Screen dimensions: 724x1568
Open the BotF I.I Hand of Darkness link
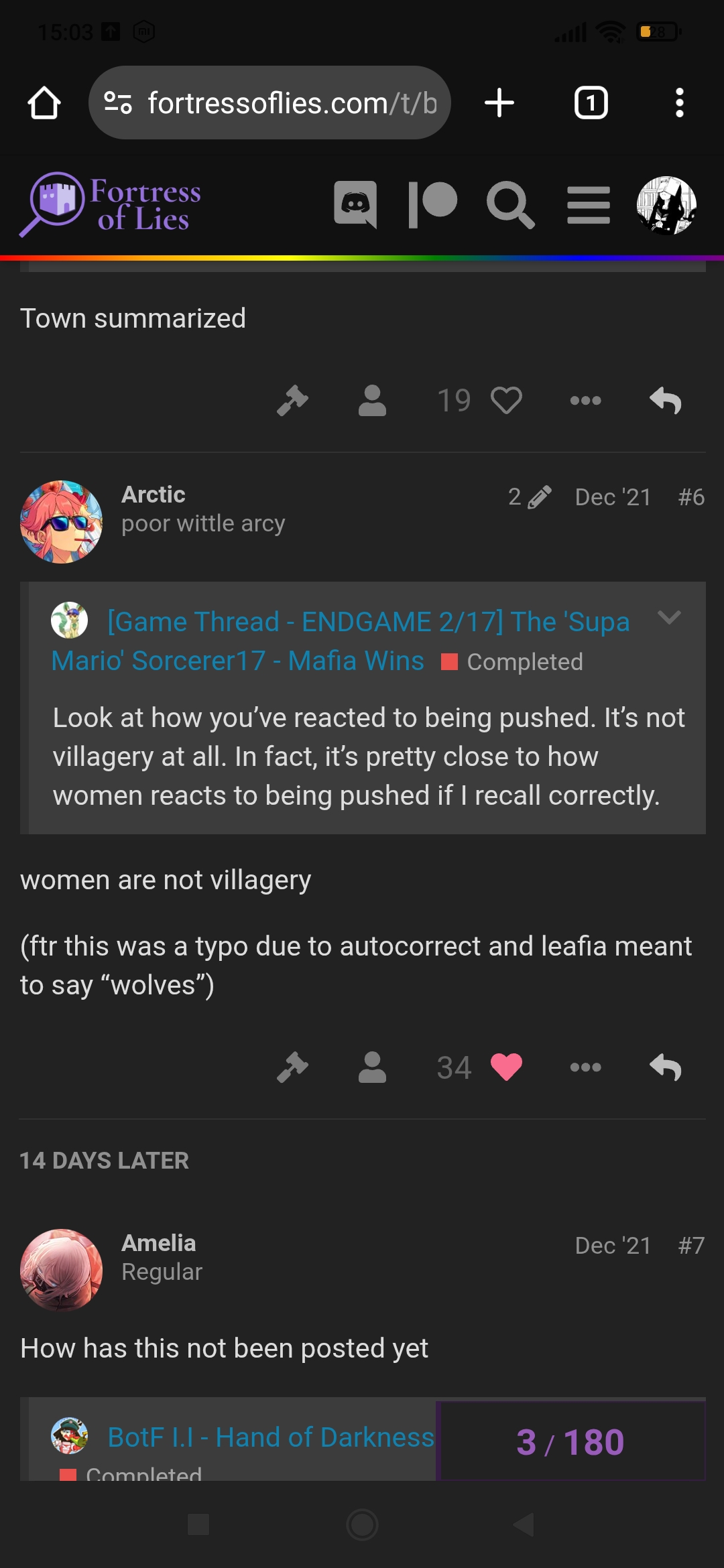pos(271,1437)
